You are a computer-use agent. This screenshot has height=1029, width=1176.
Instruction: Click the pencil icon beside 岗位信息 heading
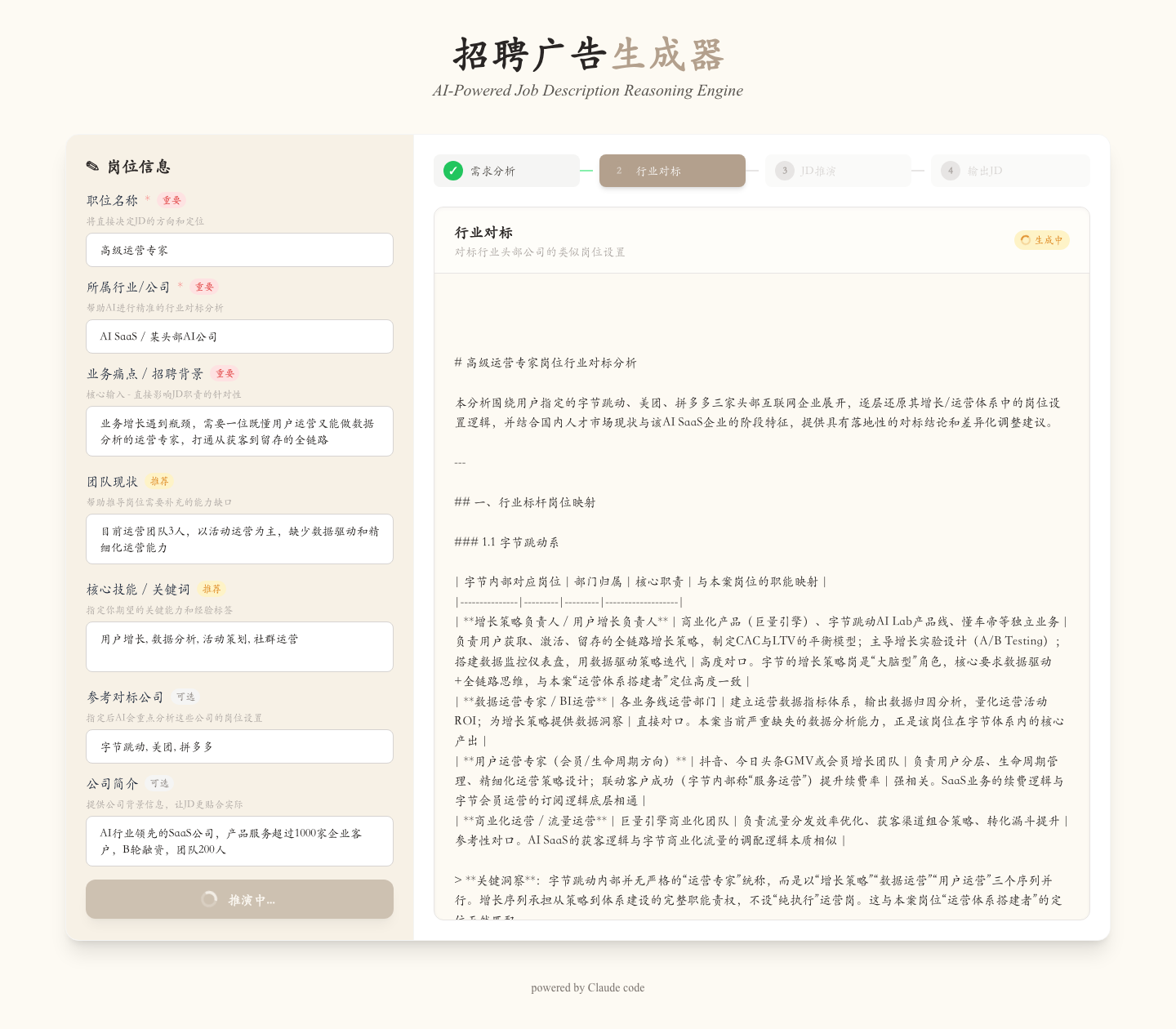[92, 166]
